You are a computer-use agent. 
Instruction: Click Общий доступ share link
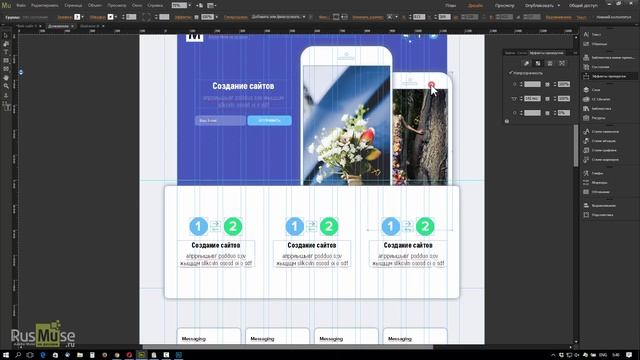point(583,6)
